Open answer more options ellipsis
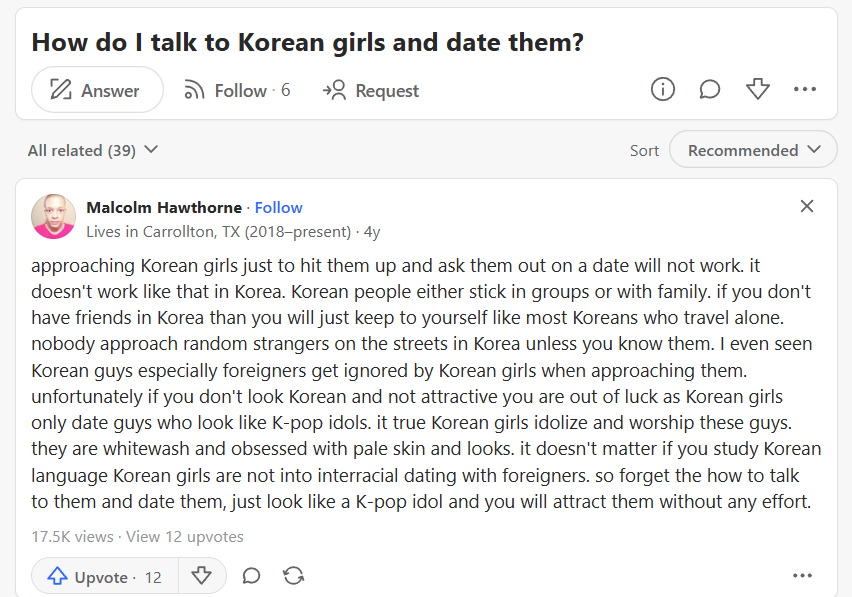Viewport: 852px width, 597px height. click(802, 576)
